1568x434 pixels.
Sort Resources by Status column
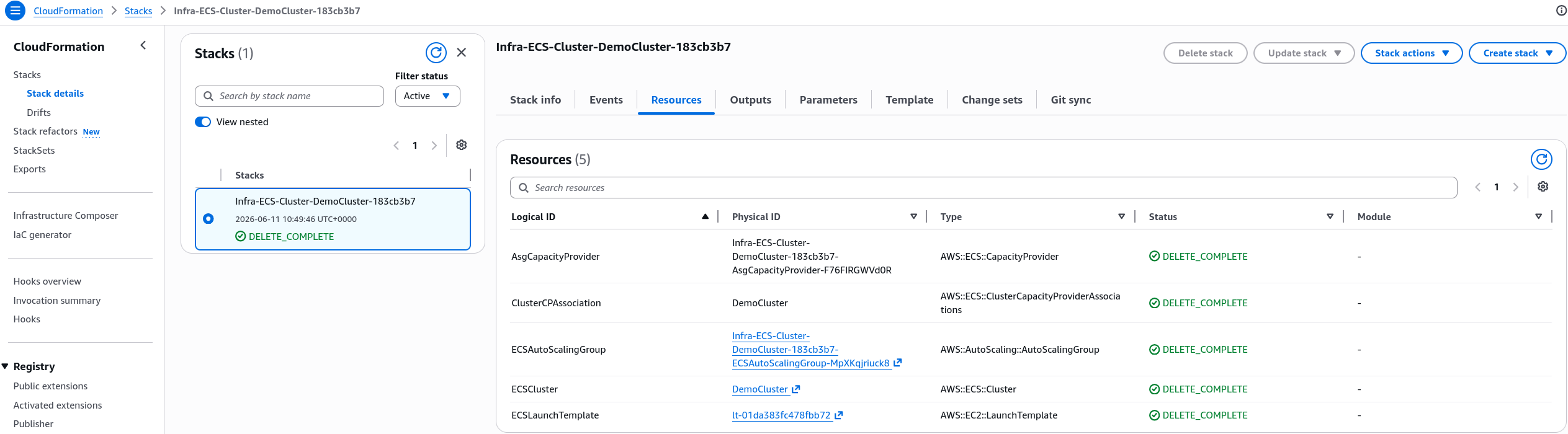1330,216
